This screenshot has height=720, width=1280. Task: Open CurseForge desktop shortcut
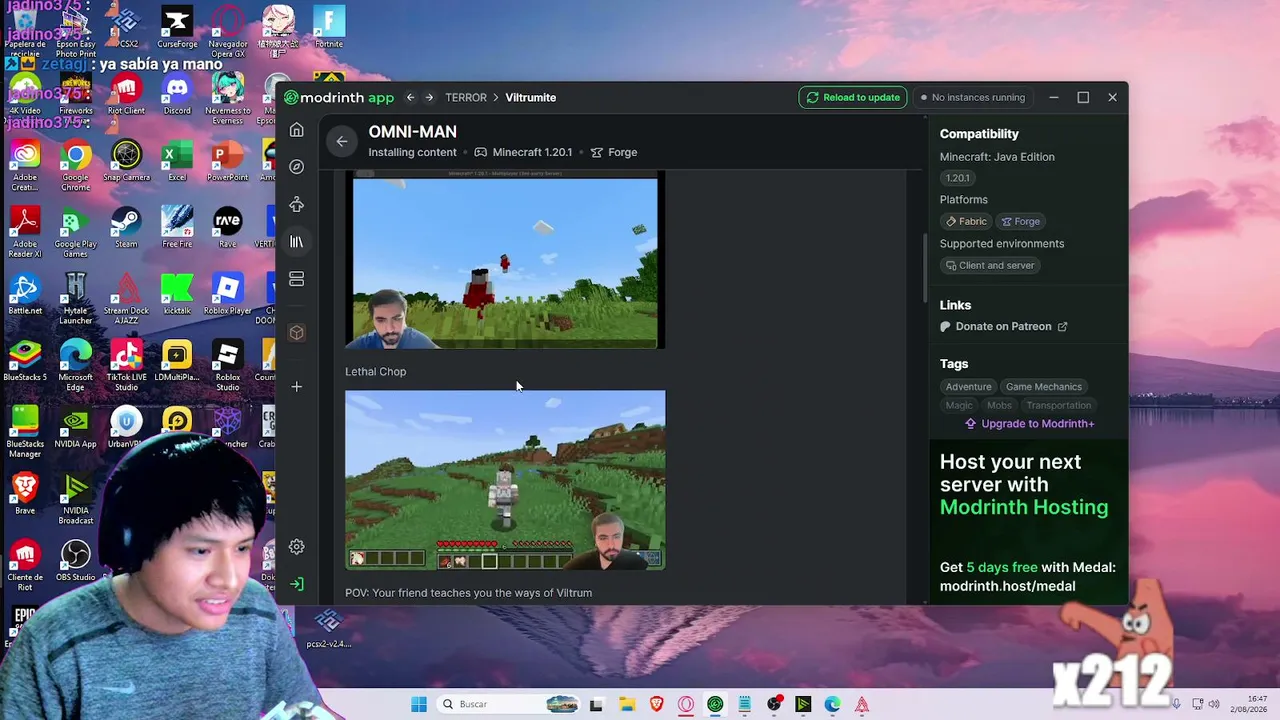tap(177, 28)
